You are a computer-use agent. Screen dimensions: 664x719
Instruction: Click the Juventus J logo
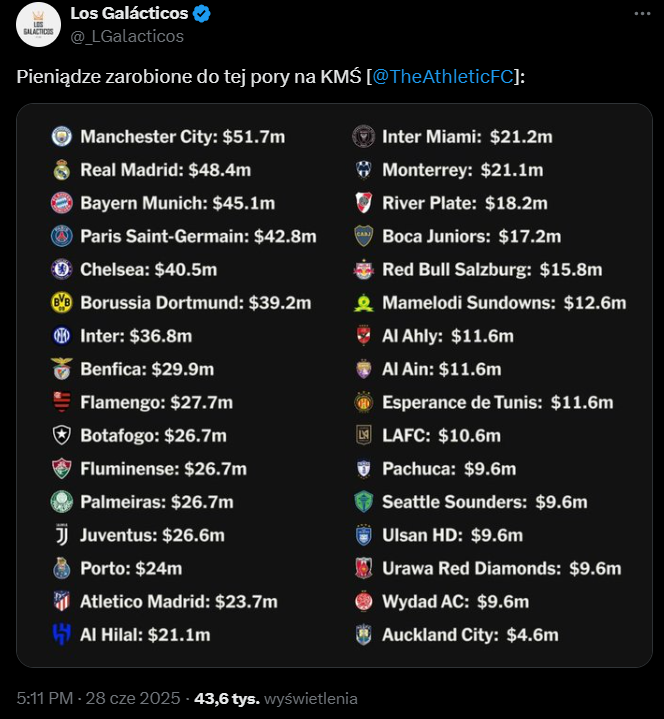(62, 535)
